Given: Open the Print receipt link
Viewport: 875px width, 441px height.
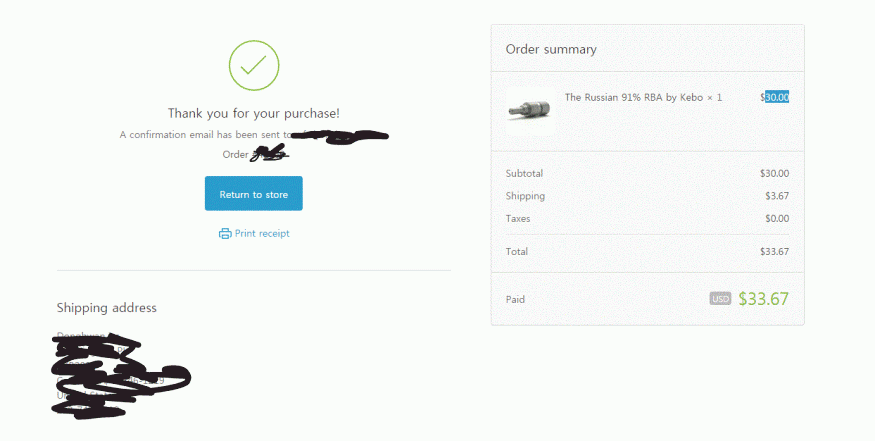Looking at the screenshot, I should pyautogui.click(x=254, y=233).
